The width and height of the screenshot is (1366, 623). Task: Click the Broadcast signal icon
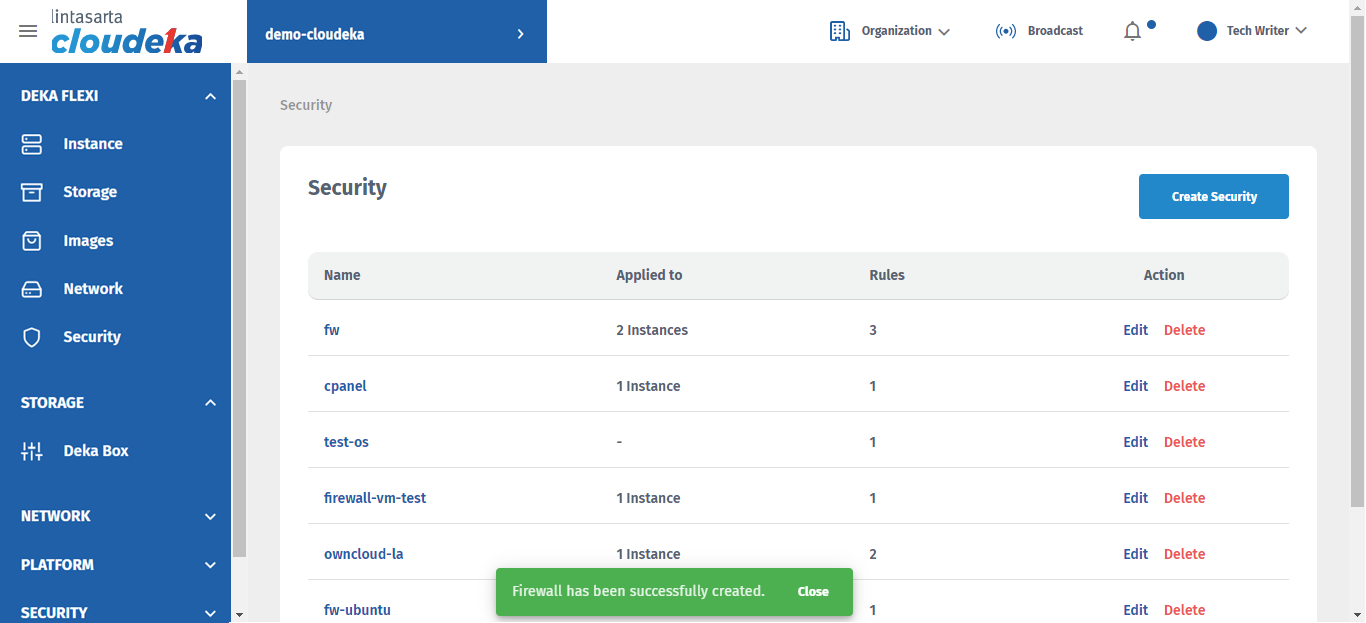click(x=1006, y=31)
